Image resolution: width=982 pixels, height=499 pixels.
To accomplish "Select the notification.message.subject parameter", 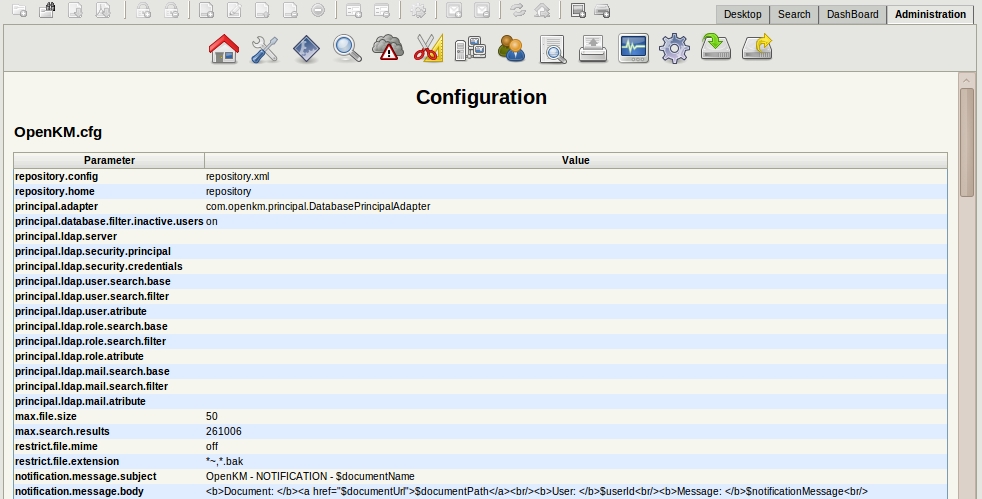I will click(x=86, y=477).
